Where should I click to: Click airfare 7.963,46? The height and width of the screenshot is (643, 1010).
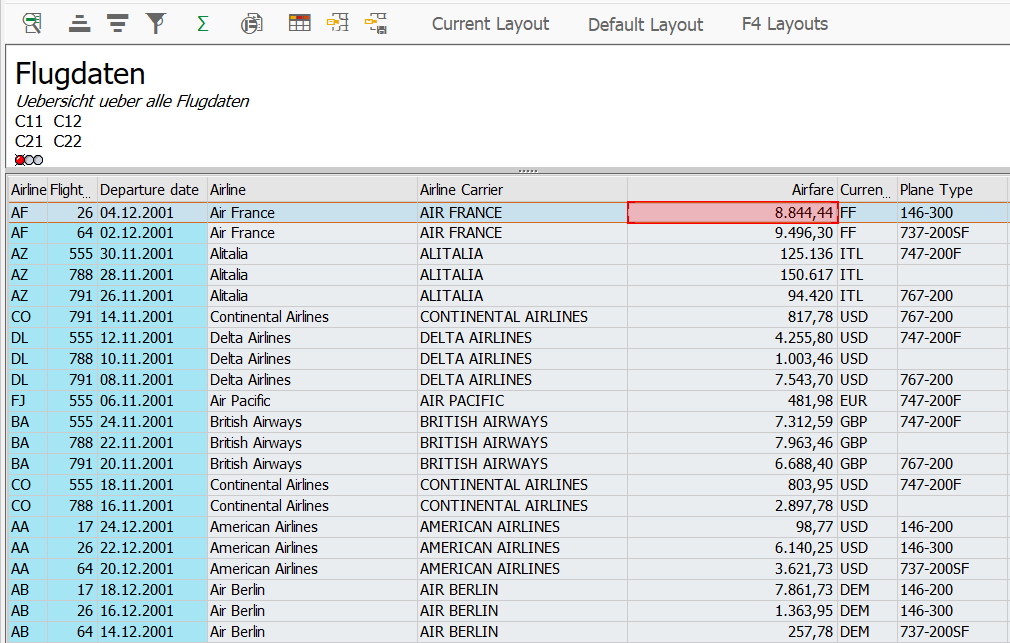(732, 443)
